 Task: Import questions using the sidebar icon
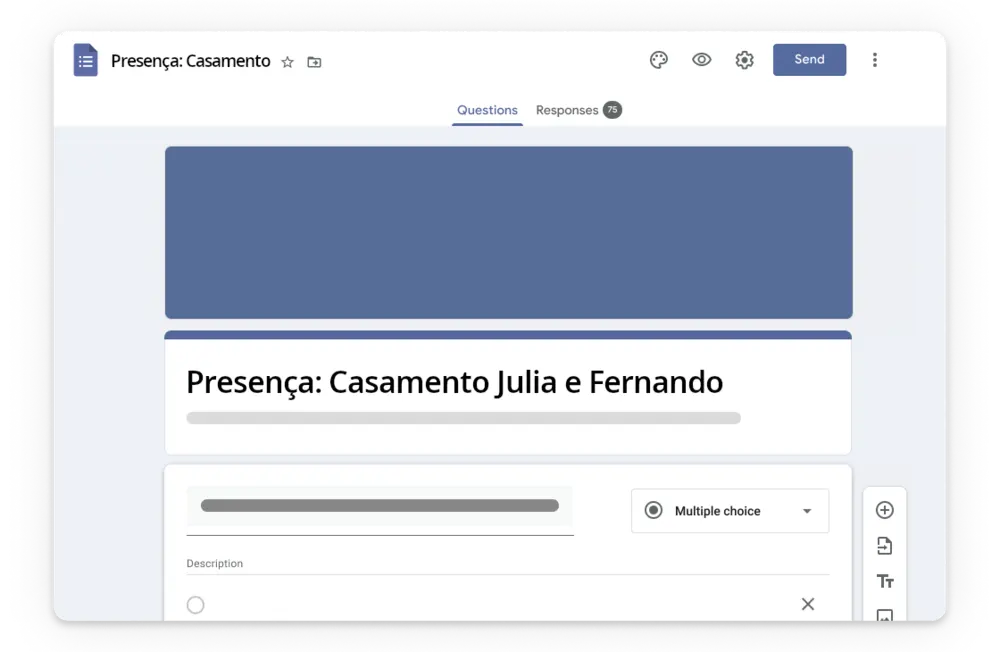(x=885, y=545)
